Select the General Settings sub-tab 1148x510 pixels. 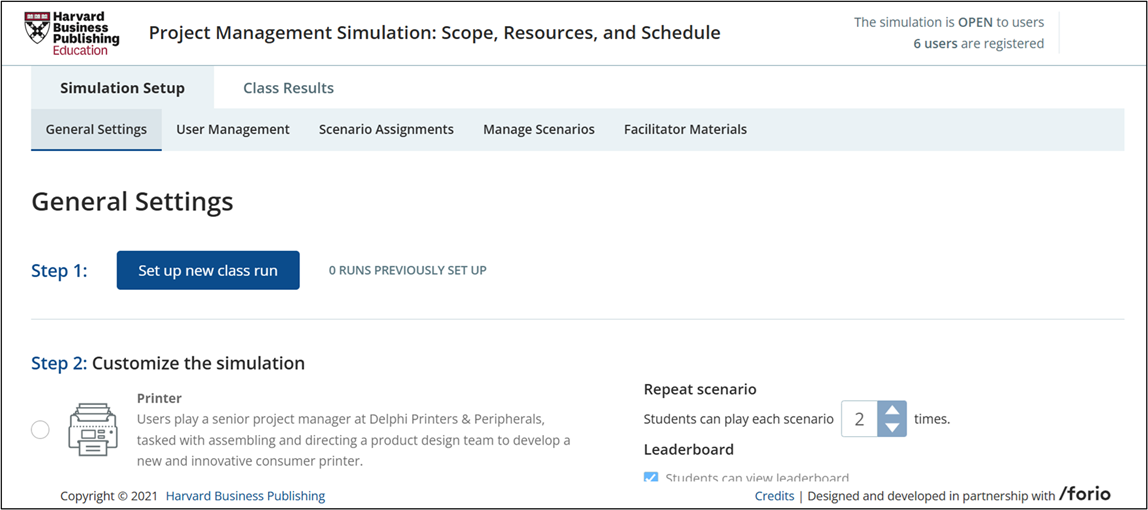pyautogui.click(x=96, y=129)
